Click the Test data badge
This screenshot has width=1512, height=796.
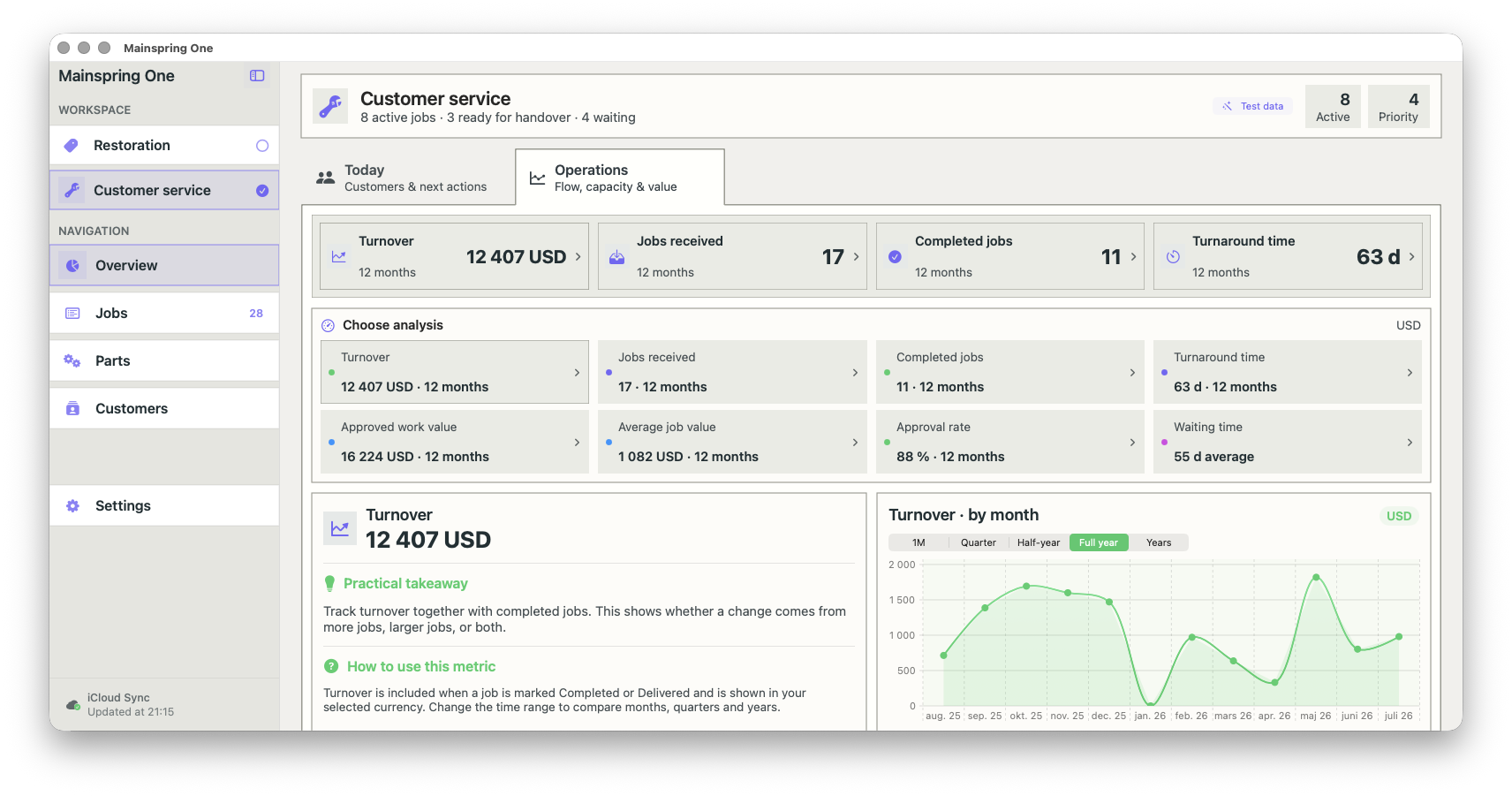click(x=1253, y=106)
